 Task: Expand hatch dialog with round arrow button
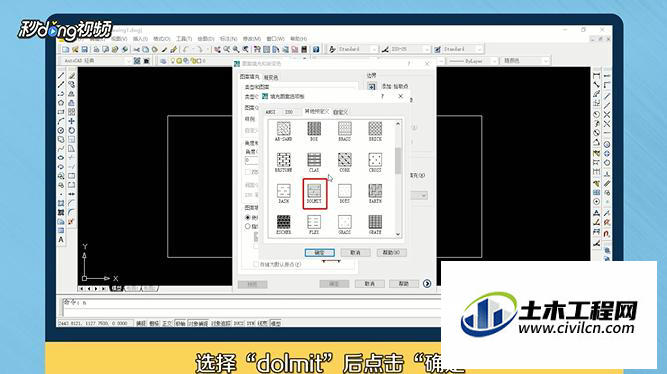(427, 284)
